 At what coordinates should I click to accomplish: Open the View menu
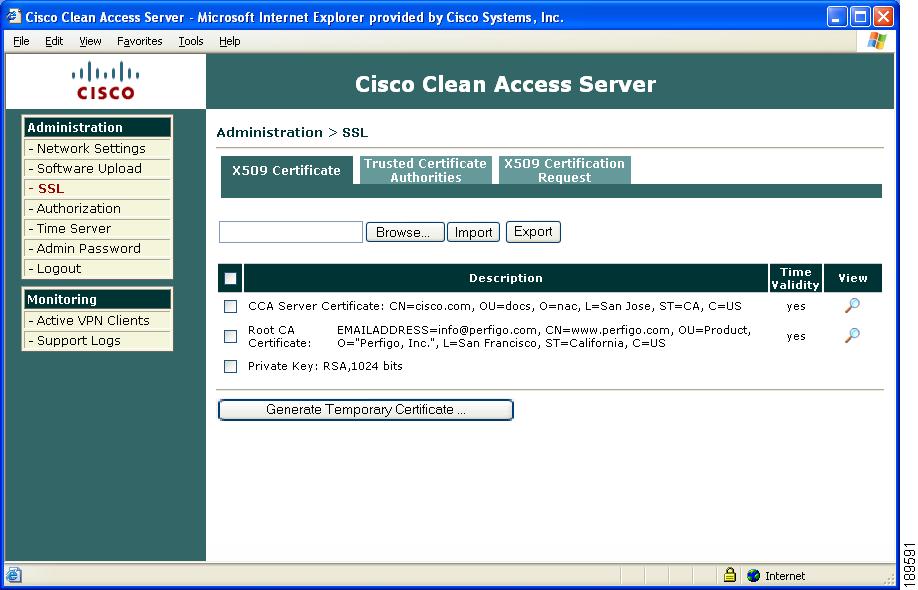click(90, 41)
